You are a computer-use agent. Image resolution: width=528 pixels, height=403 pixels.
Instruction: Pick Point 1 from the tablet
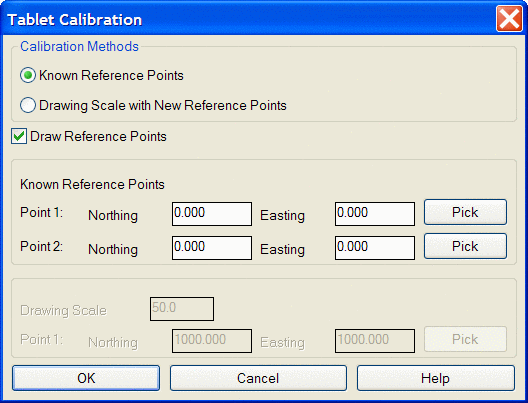pyautogui.click(x=465, y=212)
